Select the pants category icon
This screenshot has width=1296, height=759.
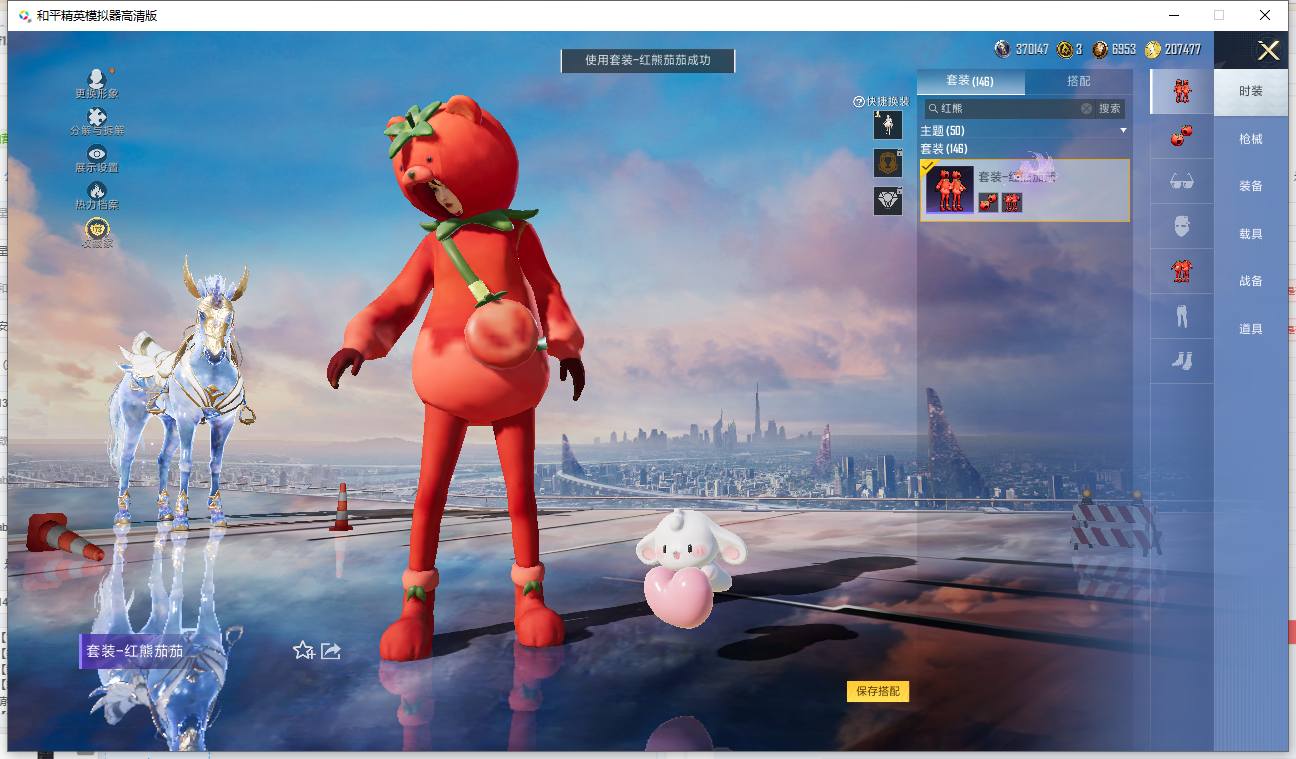[1182, 317]
